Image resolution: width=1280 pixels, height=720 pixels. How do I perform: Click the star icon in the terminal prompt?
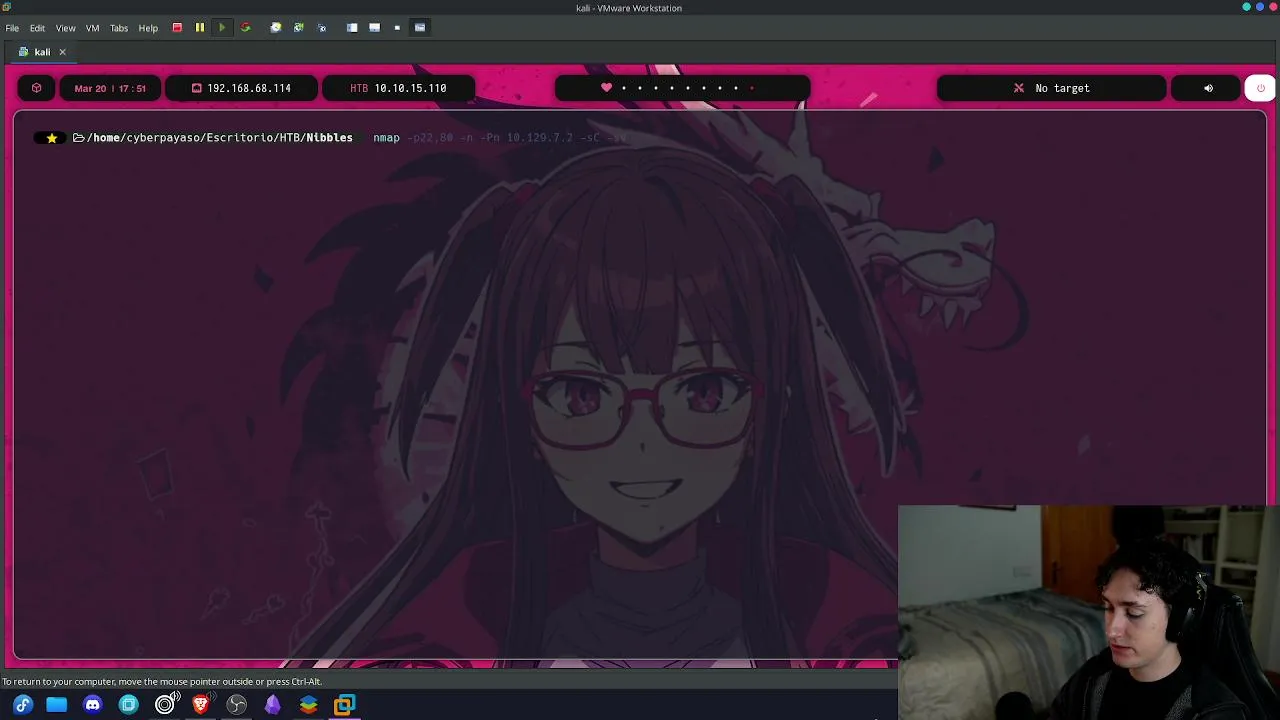pyautogui.click(x=52, y=138)
